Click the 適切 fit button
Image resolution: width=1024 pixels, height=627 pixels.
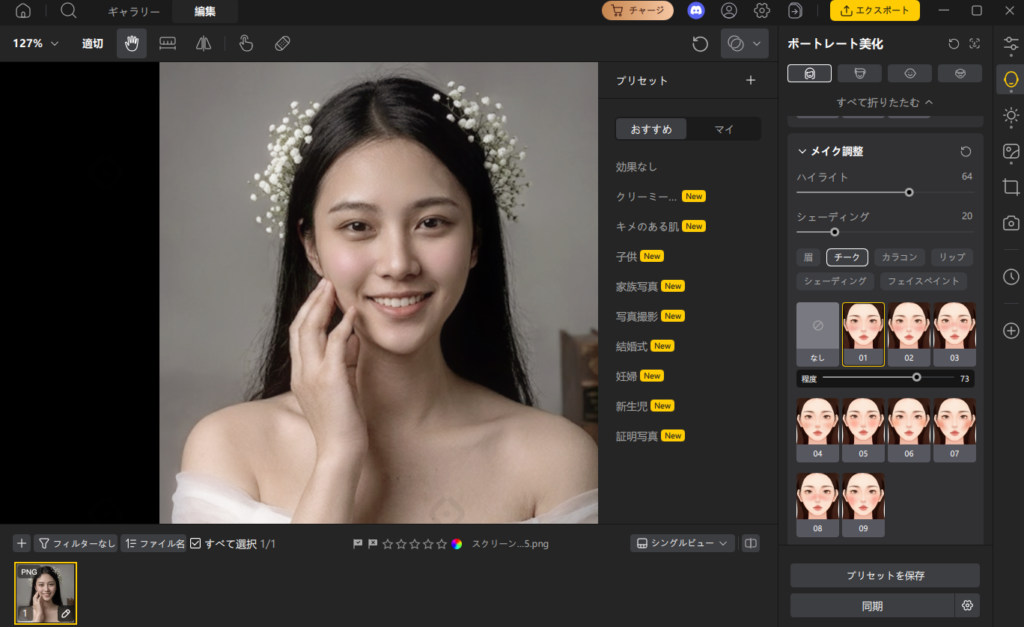point(92,44)
